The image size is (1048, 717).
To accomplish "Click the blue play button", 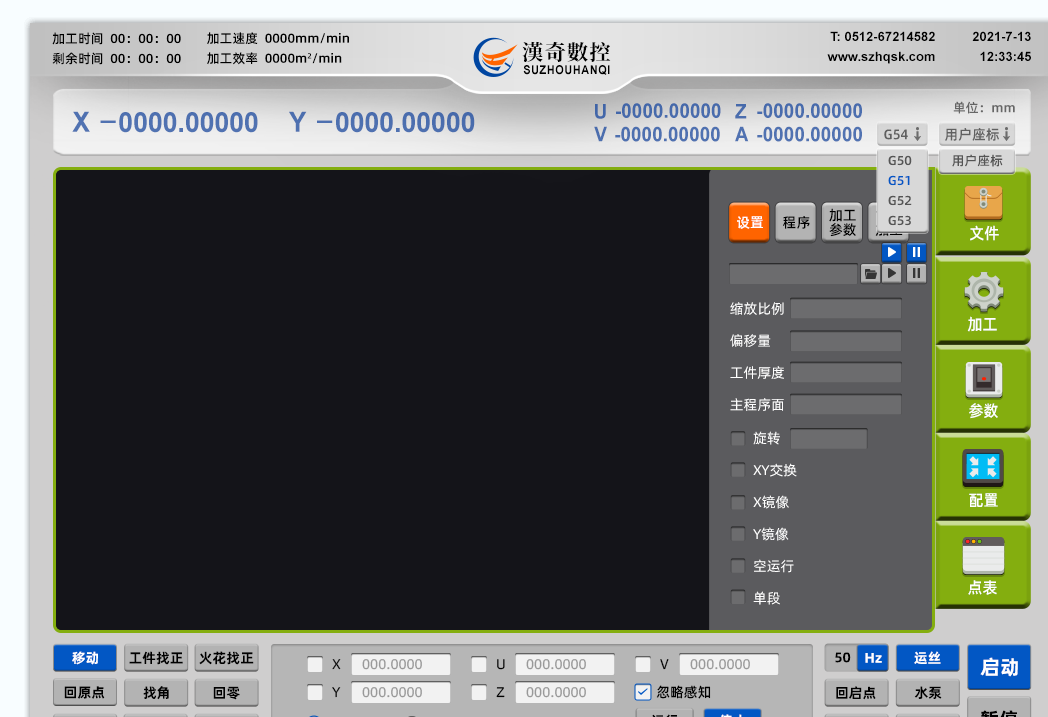I will (x=892, y=252).
